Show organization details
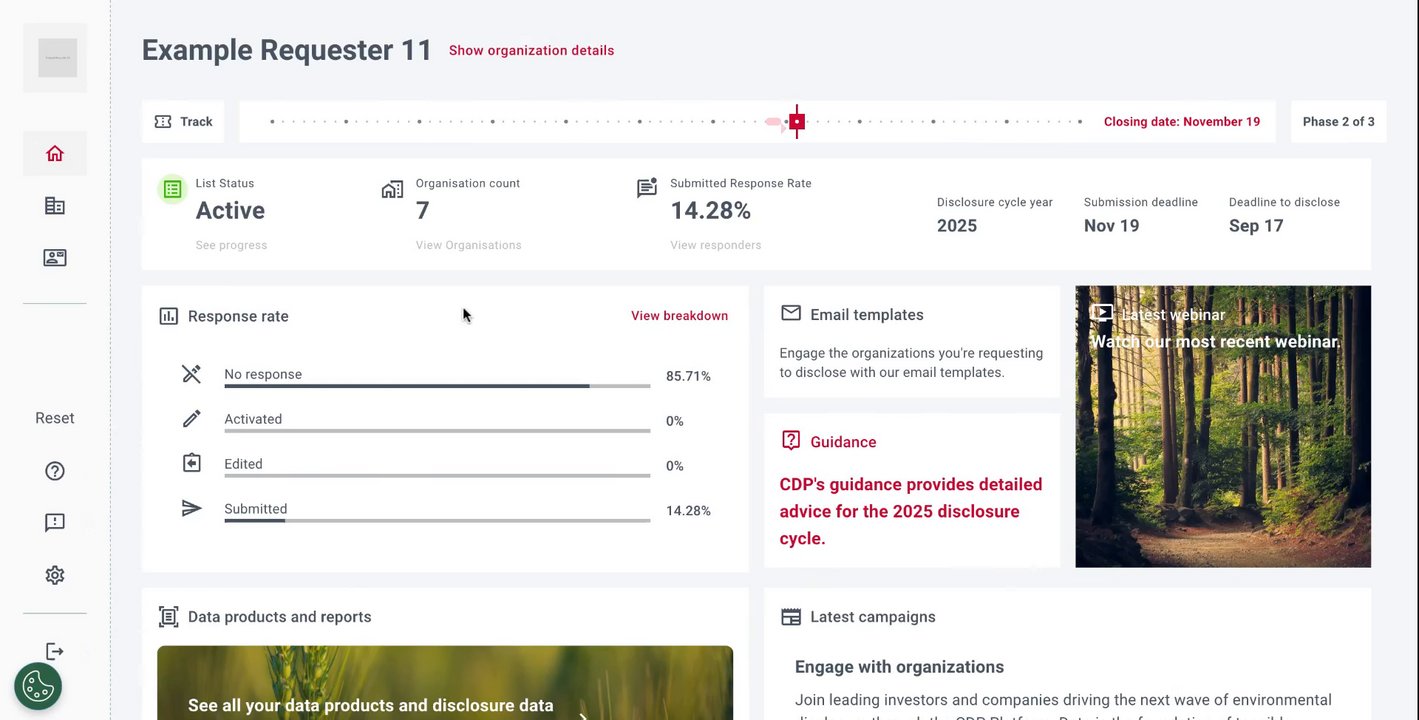Viewport: 1419px width, 720px height. [x=531, y=50]
